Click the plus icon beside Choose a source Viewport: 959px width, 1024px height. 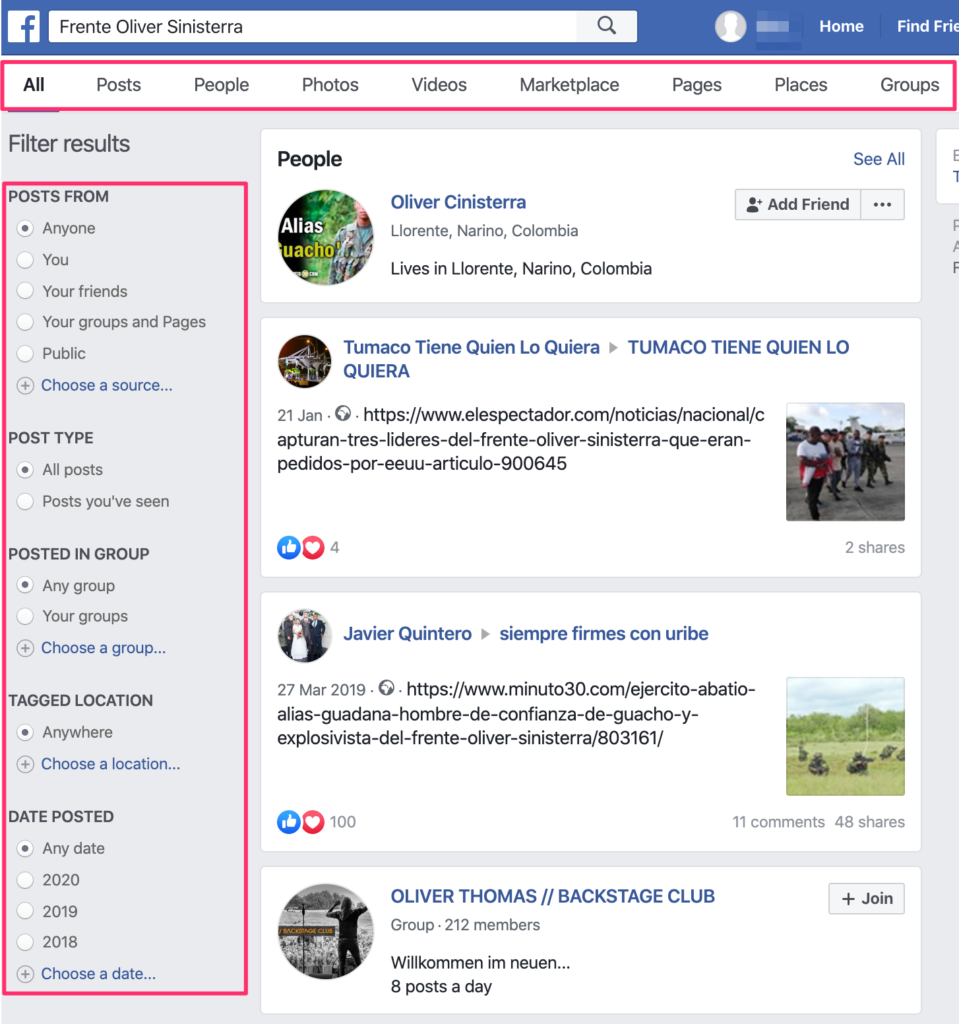tap(25, 385)
